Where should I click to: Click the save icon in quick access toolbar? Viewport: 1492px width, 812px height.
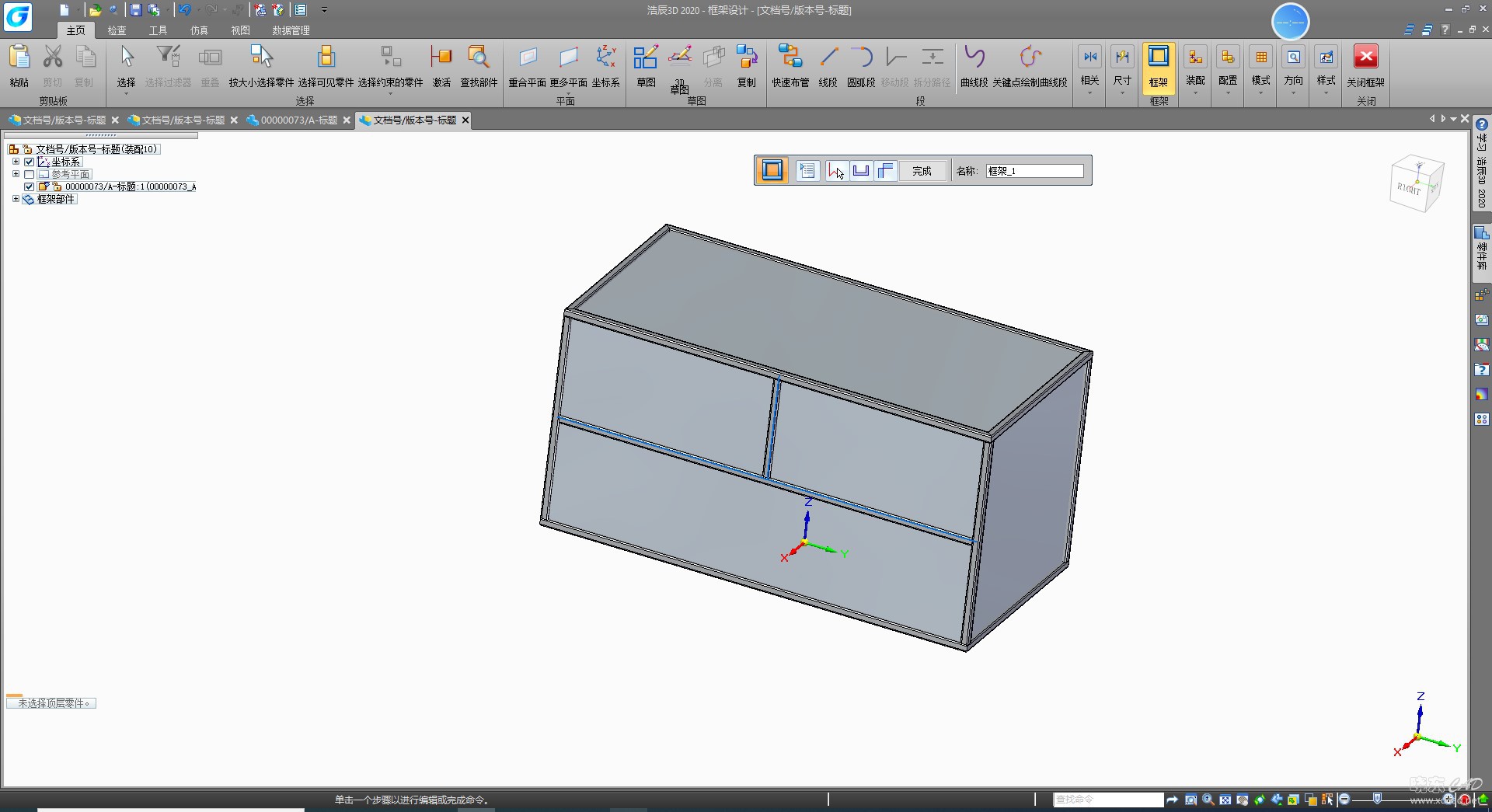[x=135, y=10]
